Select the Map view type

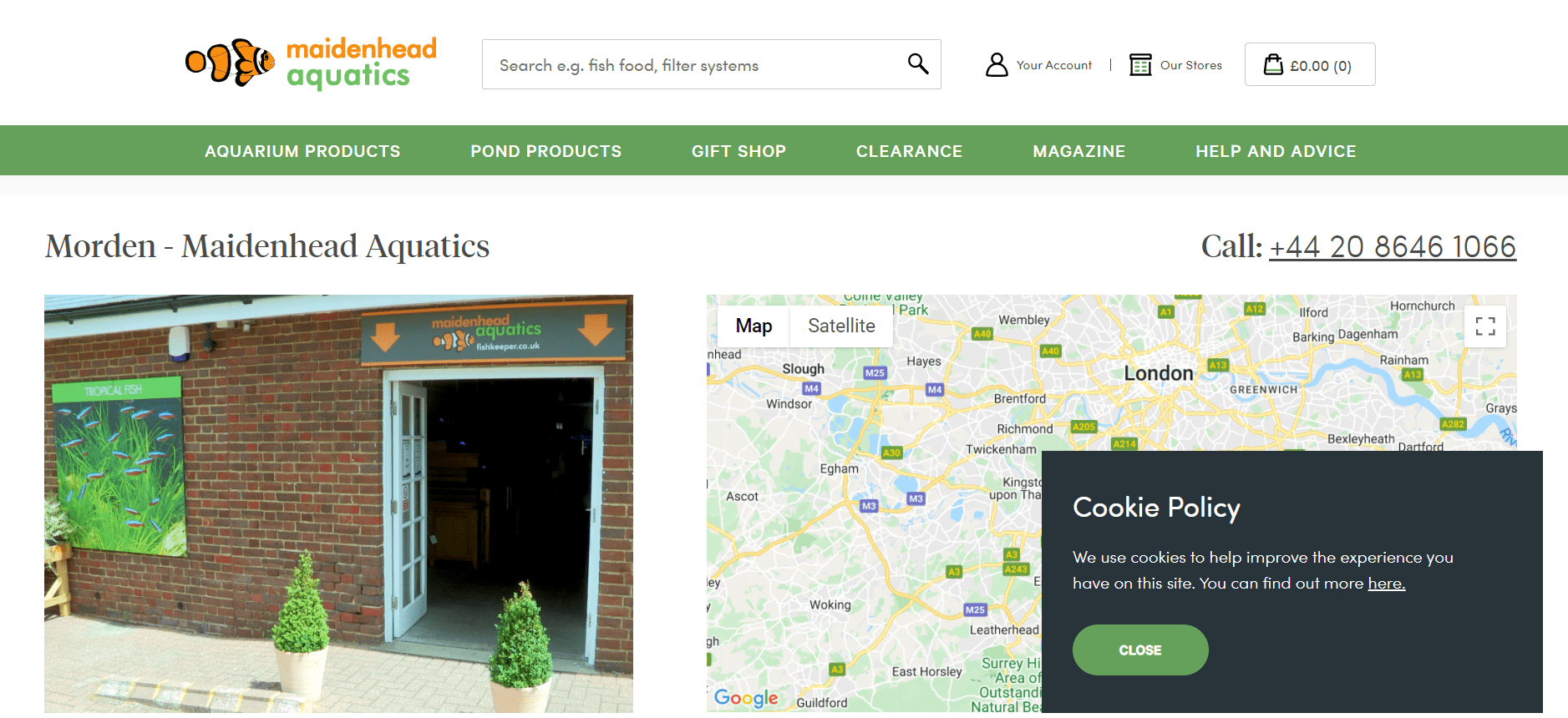[754, 326]
